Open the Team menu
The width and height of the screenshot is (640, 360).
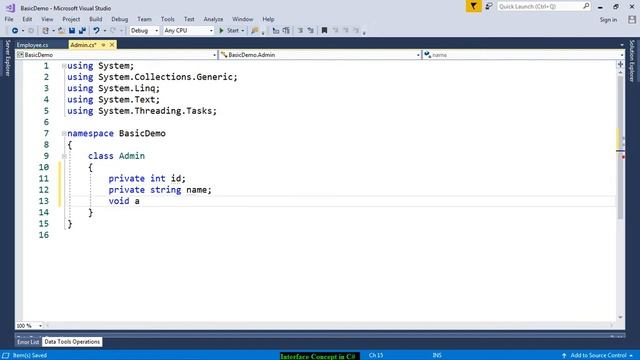[x=144, y=19]
